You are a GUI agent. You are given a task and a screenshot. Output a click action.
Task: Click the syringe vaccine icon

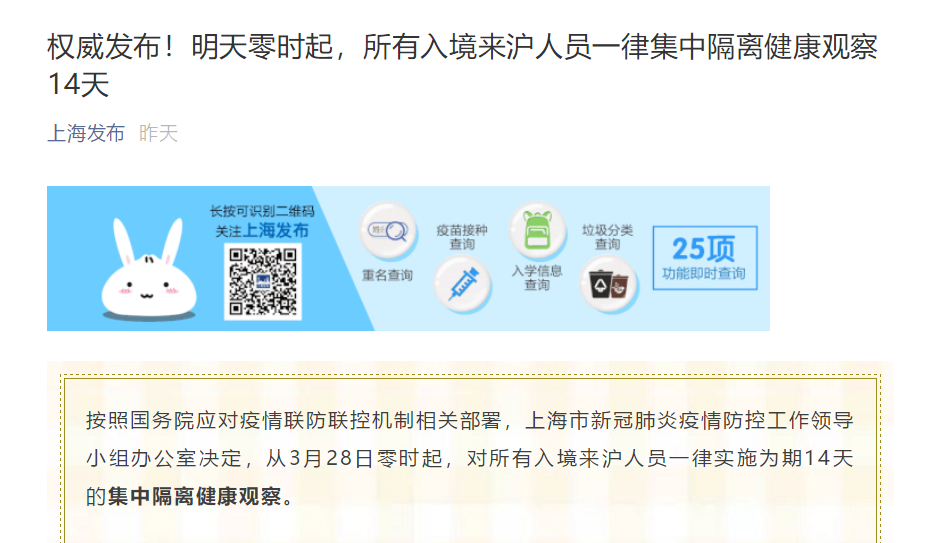(x=462, y=286)
